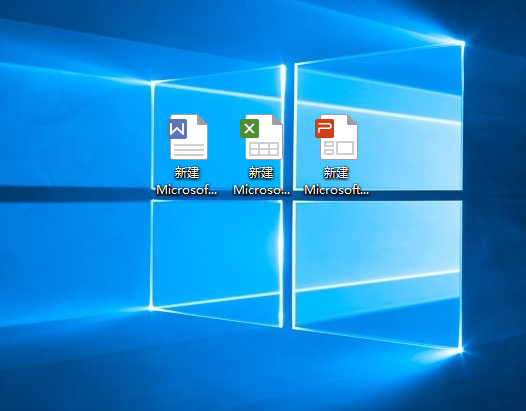Select the label text under the PowerPoint file
Image resolution: width=526 pixels, height=411 pixels.
336,181
